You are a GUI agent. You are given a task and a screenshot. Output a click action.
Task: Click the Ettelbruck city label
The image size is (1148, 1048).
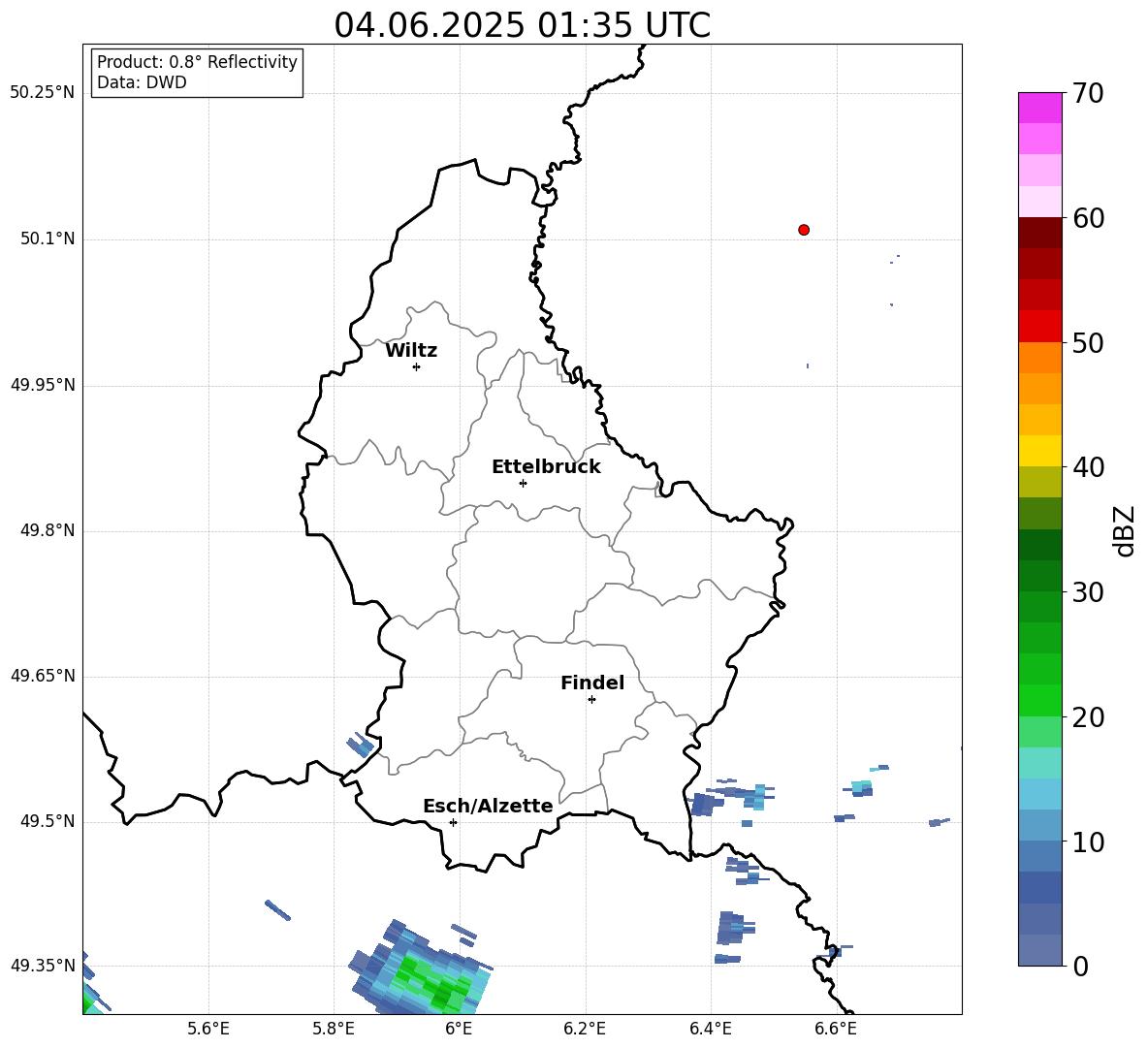(546, 467)
